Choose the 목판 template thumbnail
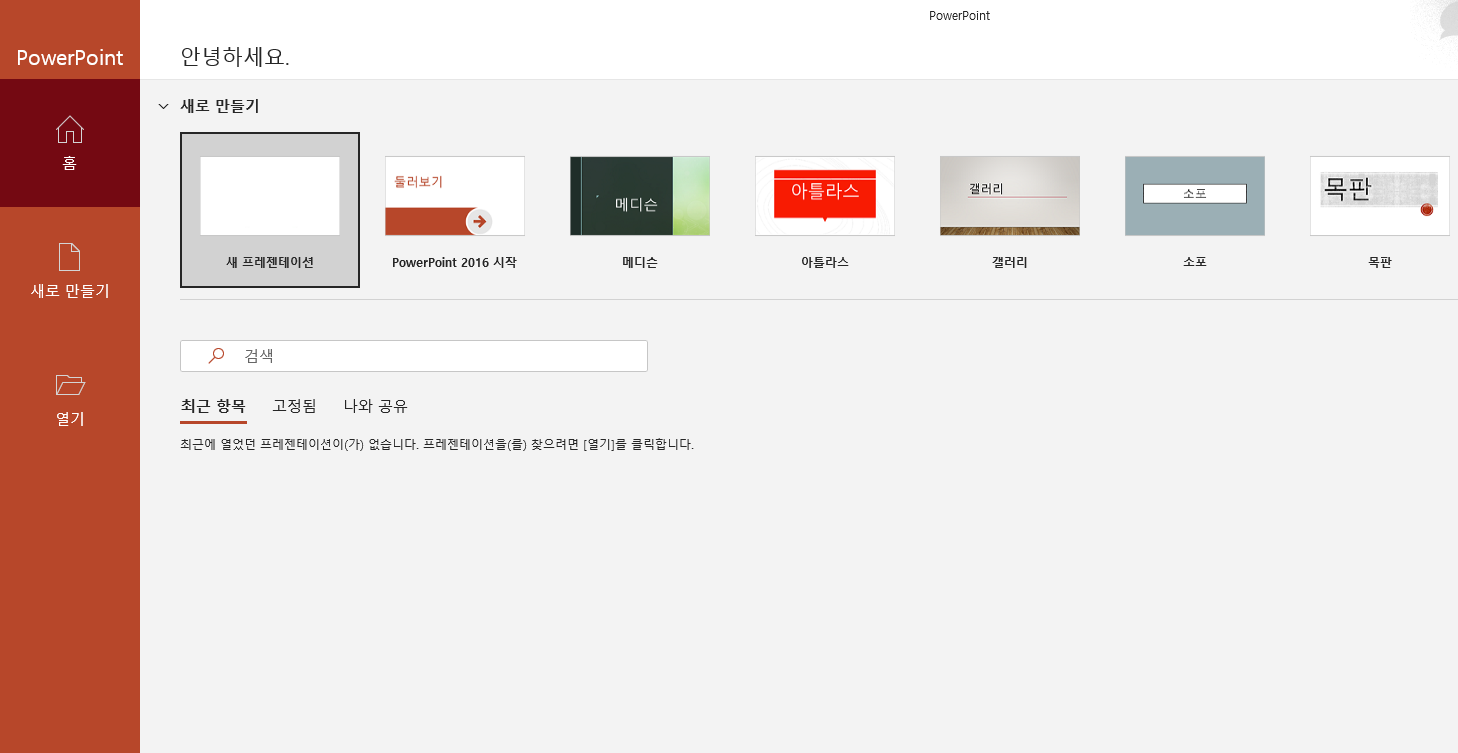 tap(1380, 196)
